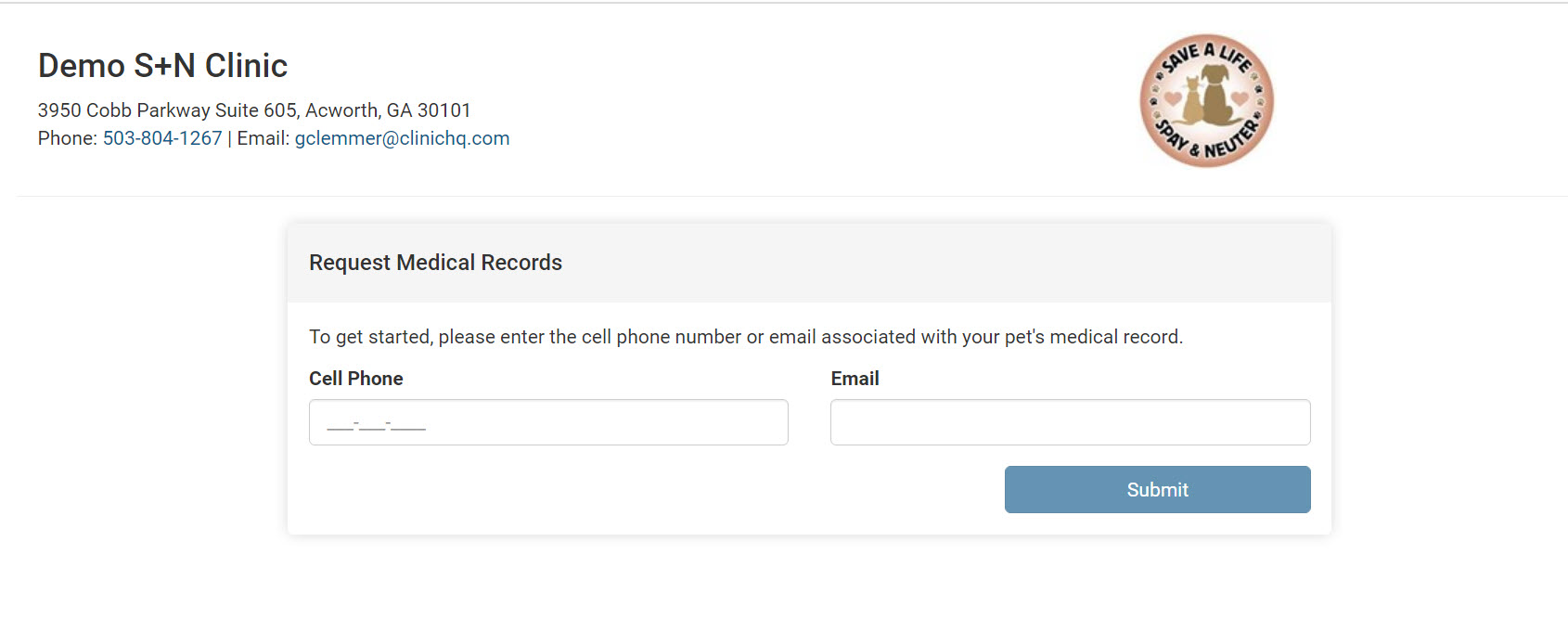The height and width of the screenshot is (619, 1568).
Task: Click the Save a Life clinic logo
Action: tap(1206, 100)
